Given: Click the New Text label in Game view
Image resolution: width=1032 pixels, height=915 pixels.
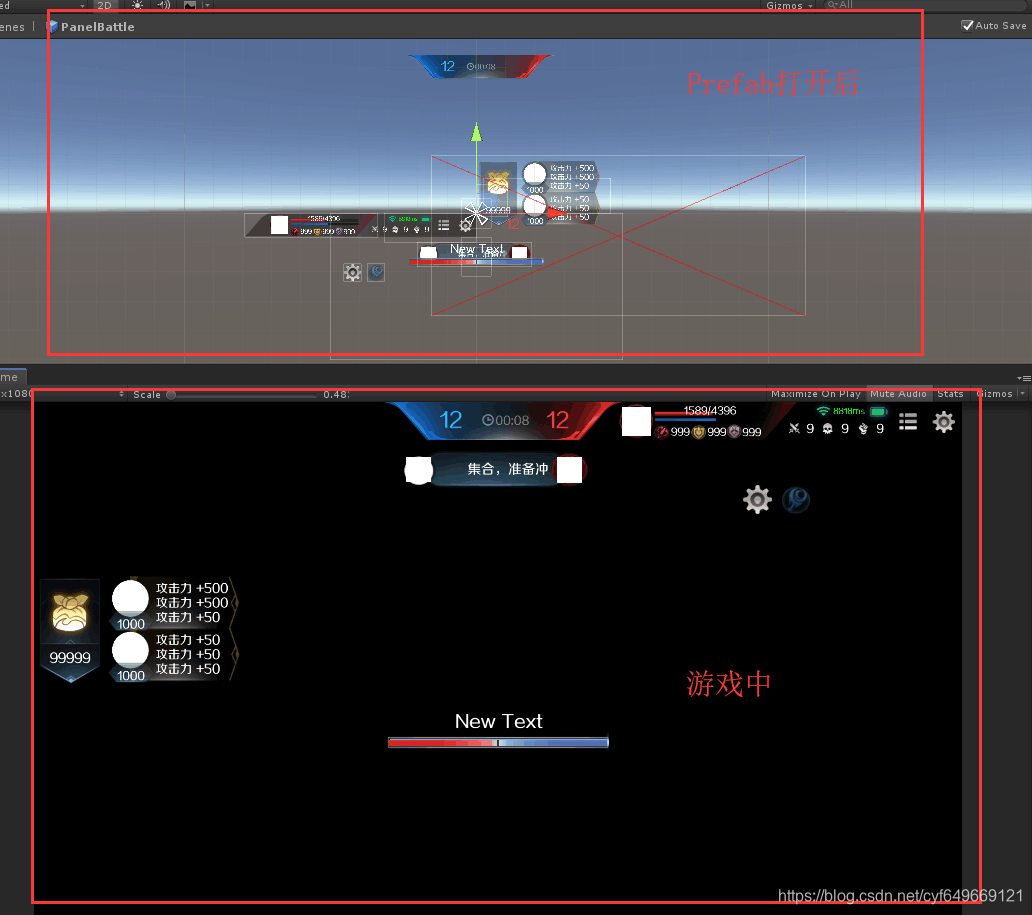Looking at the screenshot, I should tap(498, 721).
